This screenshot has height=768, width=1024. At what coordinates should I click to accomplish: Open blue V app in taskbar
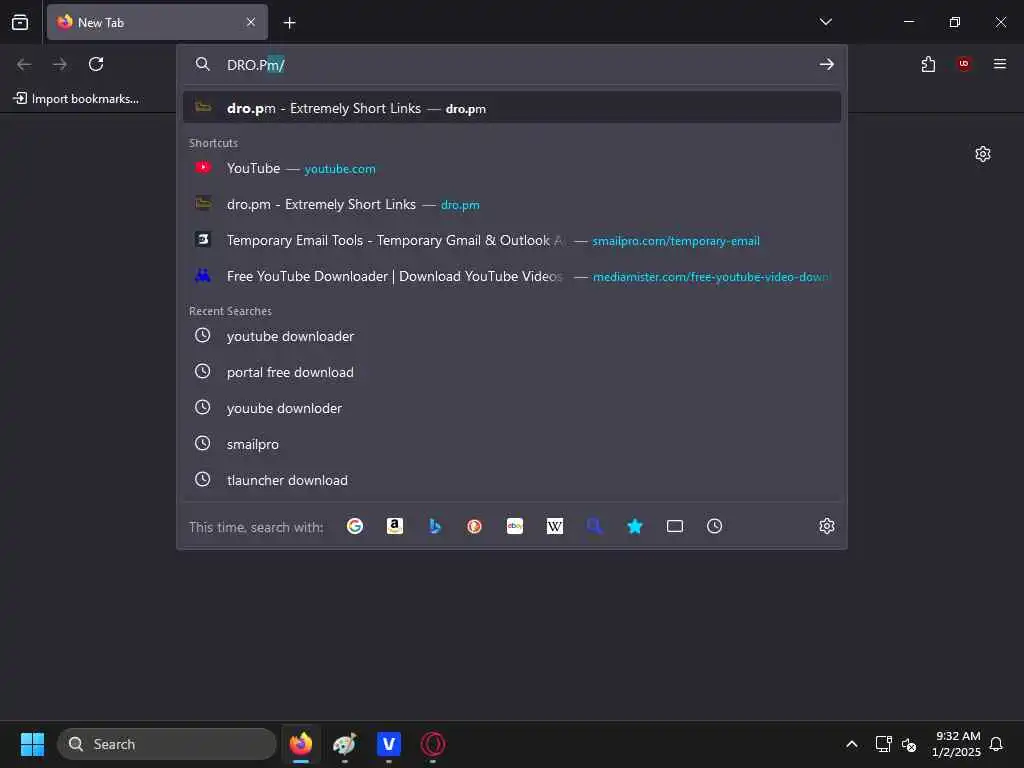tap(389, 744)
